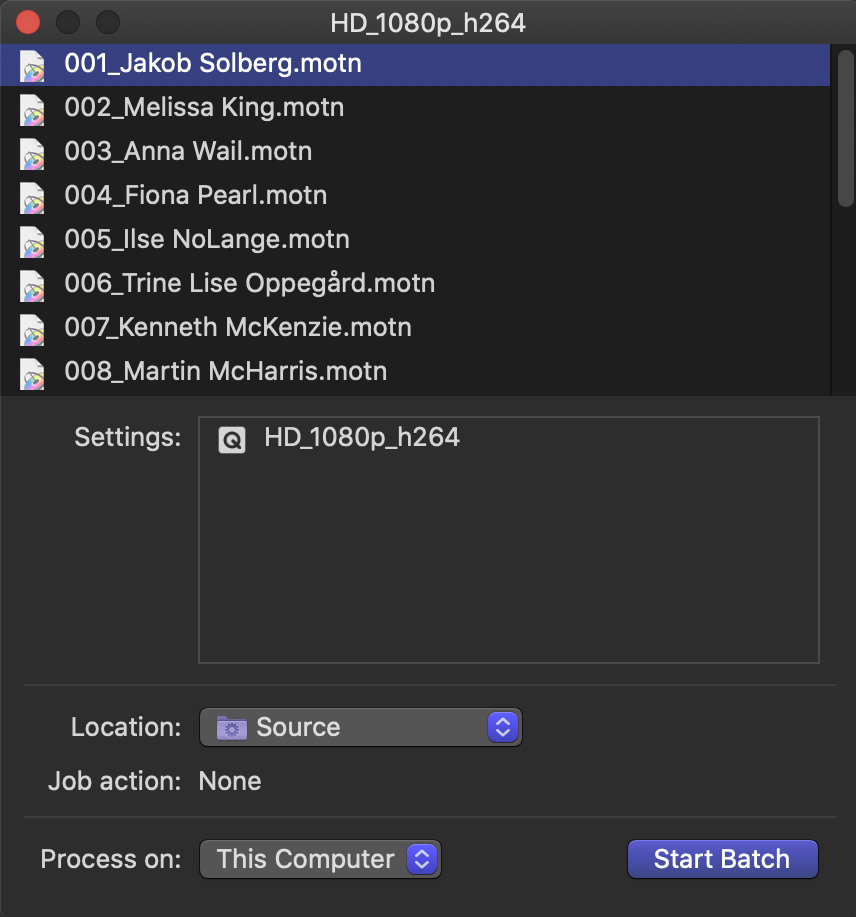This screenshot has height=917, width=856.
Task: Click the file icon beside 008_Martin McHarris.motn
Action: 32,373
